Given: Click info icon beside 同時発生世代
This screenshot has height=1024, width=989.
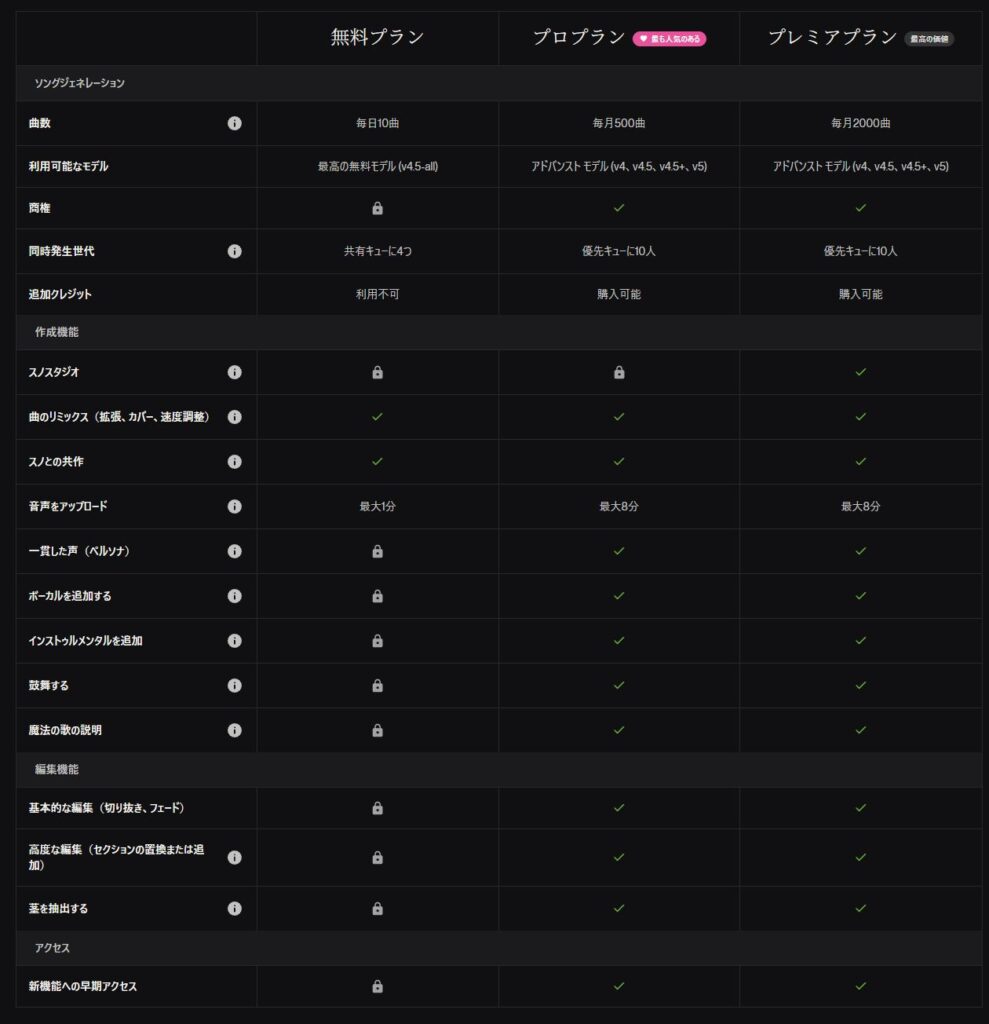Looking at the screenshot, I should point(234,251).
